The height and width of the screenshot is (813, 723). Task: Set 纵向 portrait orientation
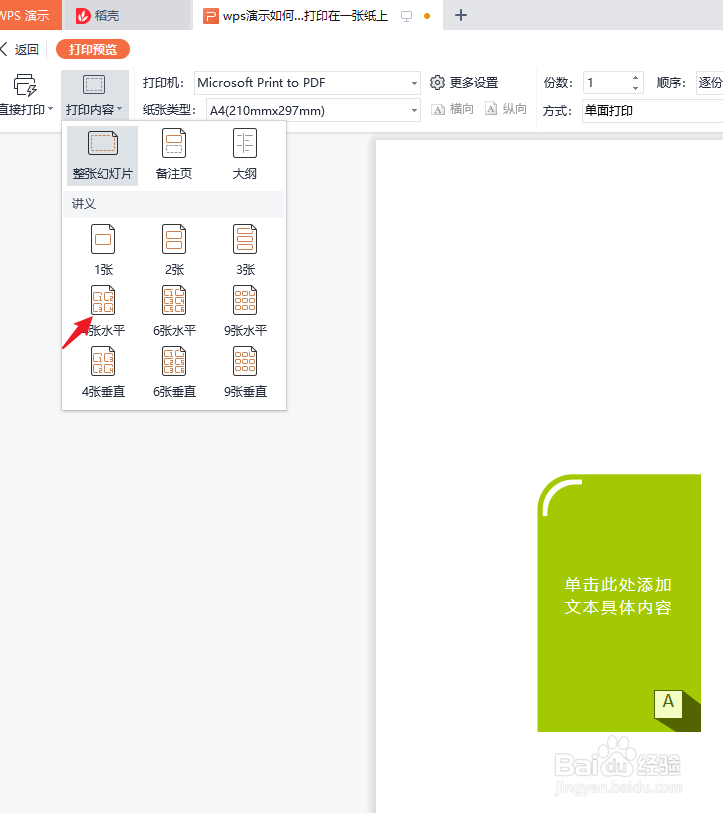[x=506, y=109]
